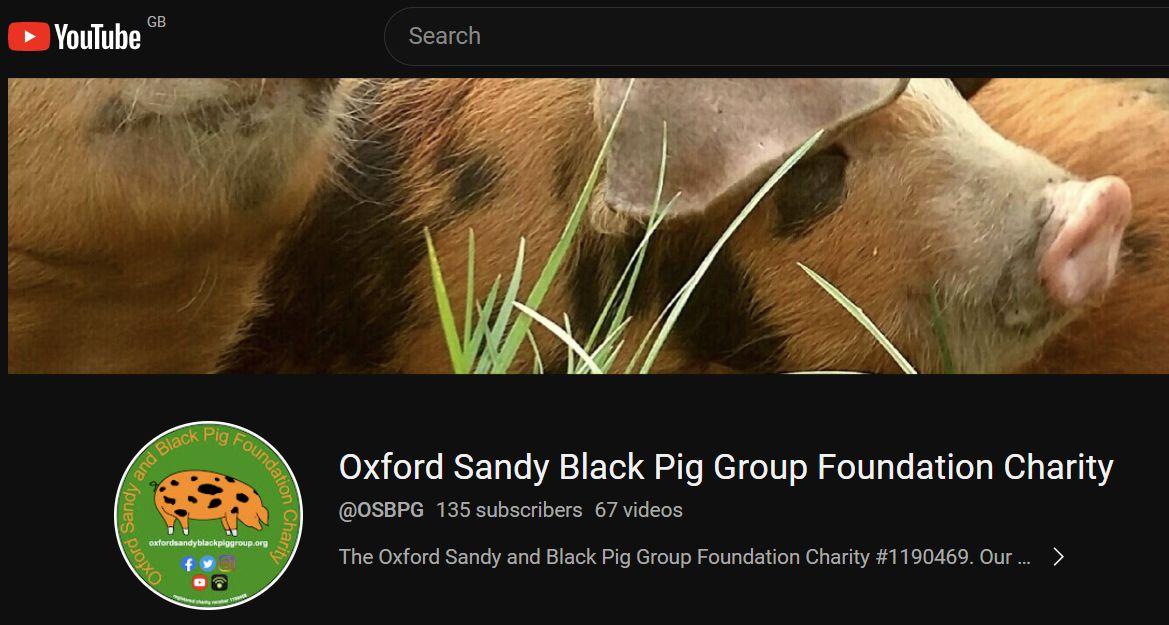Click the green circular channel avatar
This screenshot has height=625, width=1169.
[208, 515]
